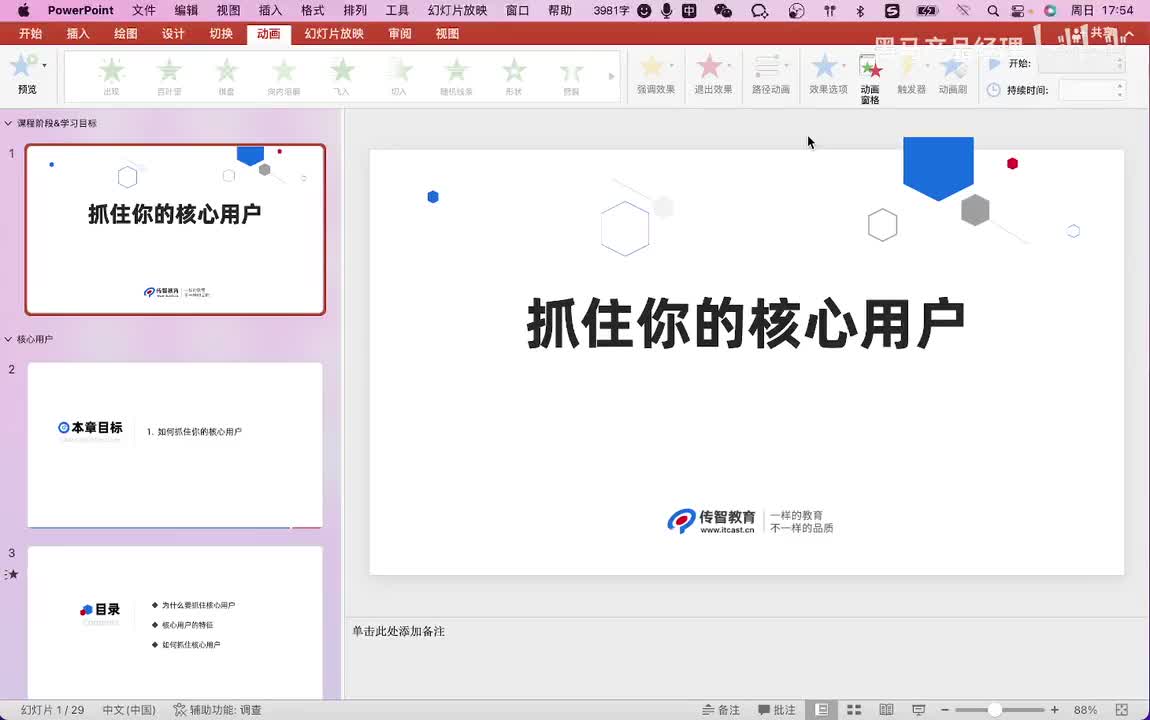The width and height of the screenshot is (1150, 720).
Task: Switch to the 幻灯片放映 Slide Show ribbon tab
Action: pos(334,34)
